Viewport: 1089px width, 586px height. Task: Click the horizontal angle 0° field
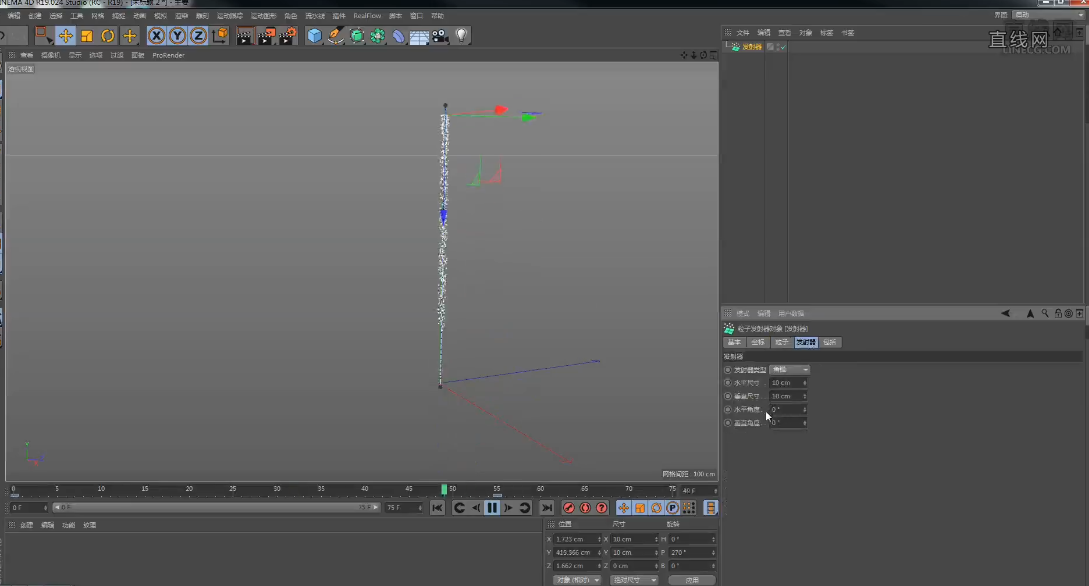(788, 410)
